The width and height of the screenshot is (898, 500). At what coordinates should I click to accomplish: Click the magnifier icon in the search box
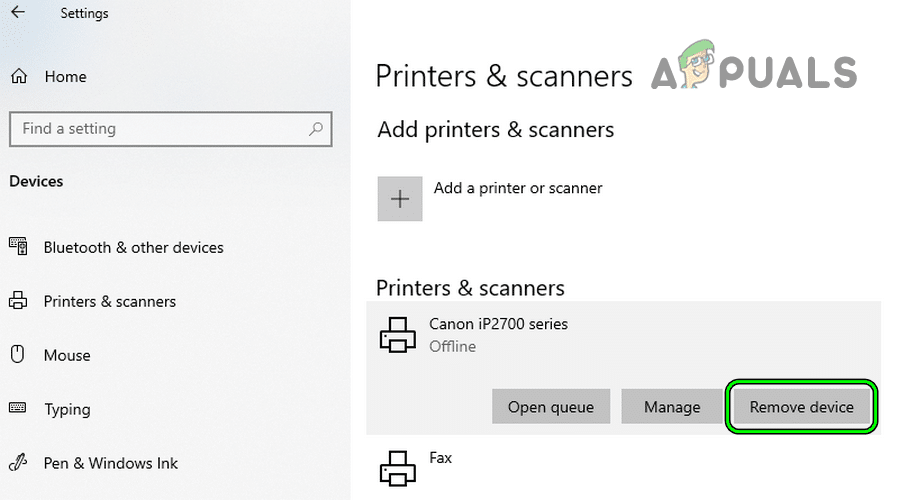[316, 129]
